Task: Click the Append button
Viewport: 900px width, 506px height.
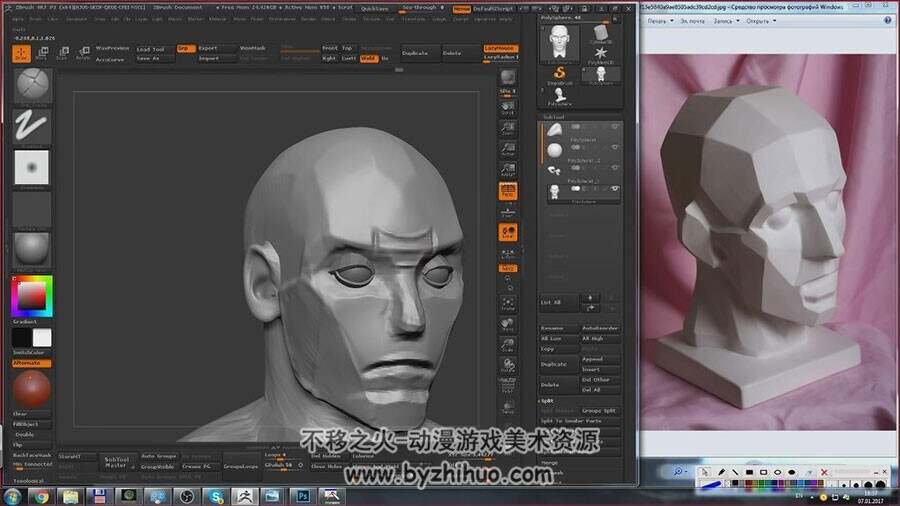Action: pyautogui.click(x=600, y=359)
